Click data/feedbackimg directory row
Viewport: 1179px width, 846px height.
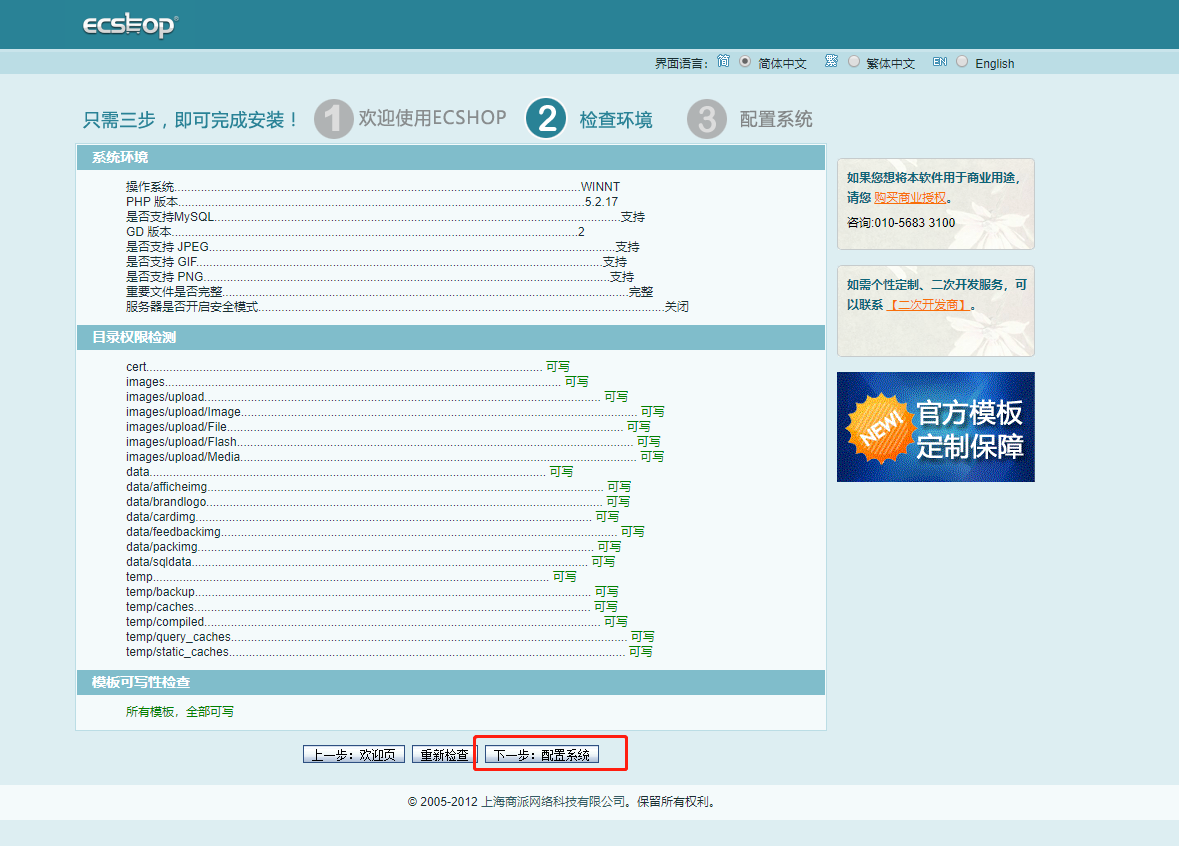coord(385,532)
